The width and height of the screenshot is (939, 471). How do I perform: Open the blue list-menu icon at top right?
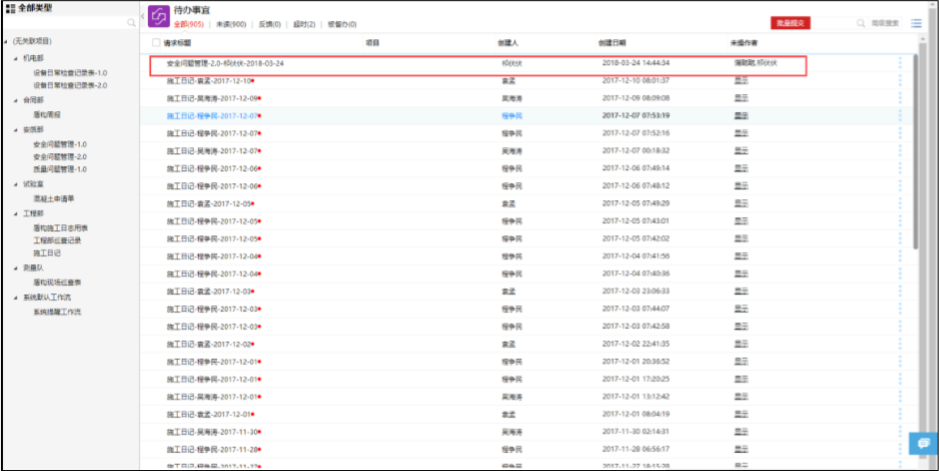pyautogui.click(x=916, y=23)
